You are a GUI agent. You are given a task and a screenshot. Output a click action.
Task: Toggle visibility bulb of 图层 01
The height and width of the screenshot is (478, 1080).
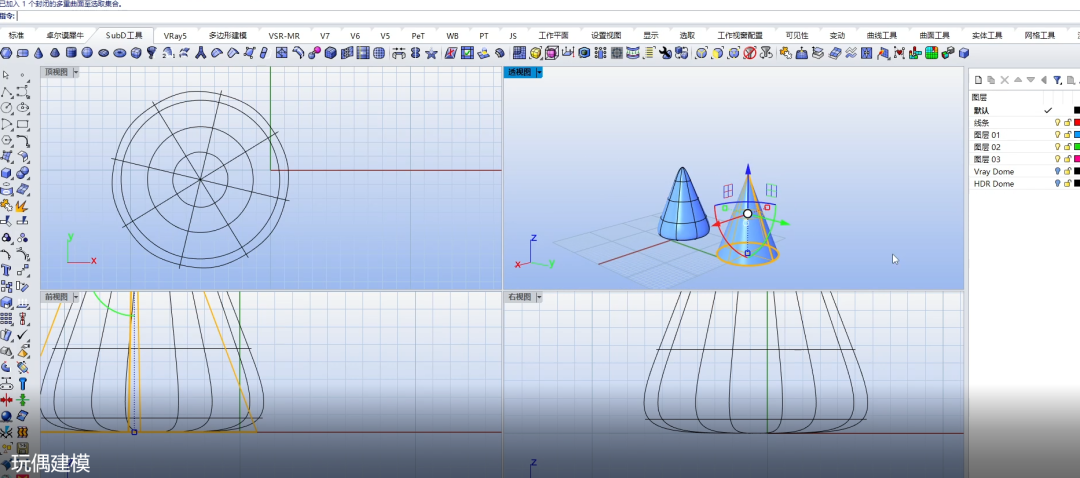pos(1058,135)
